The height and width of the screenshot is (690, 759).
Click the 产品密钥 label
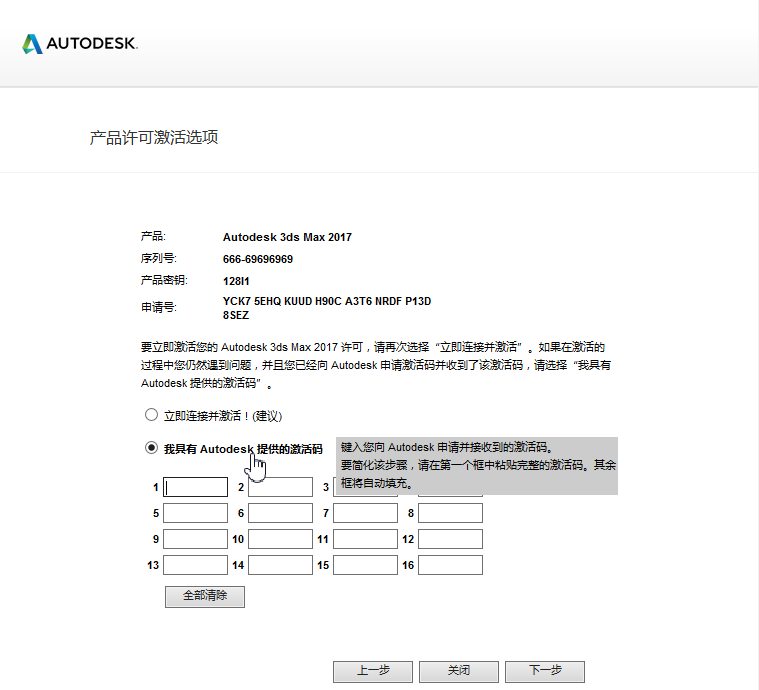tap(164, 280)
